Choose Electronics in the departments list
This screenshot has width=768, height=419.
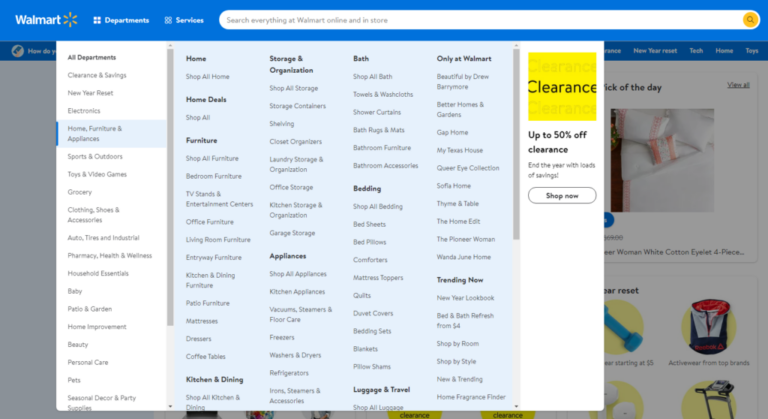pyautogui.click(x=84, y=110)
